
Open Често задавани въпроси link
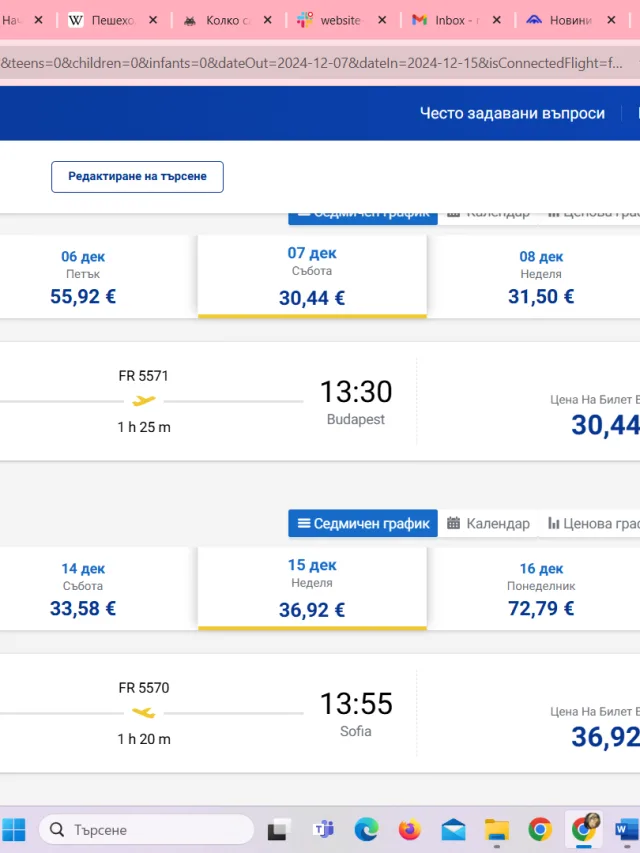click(x=512, y=113)
